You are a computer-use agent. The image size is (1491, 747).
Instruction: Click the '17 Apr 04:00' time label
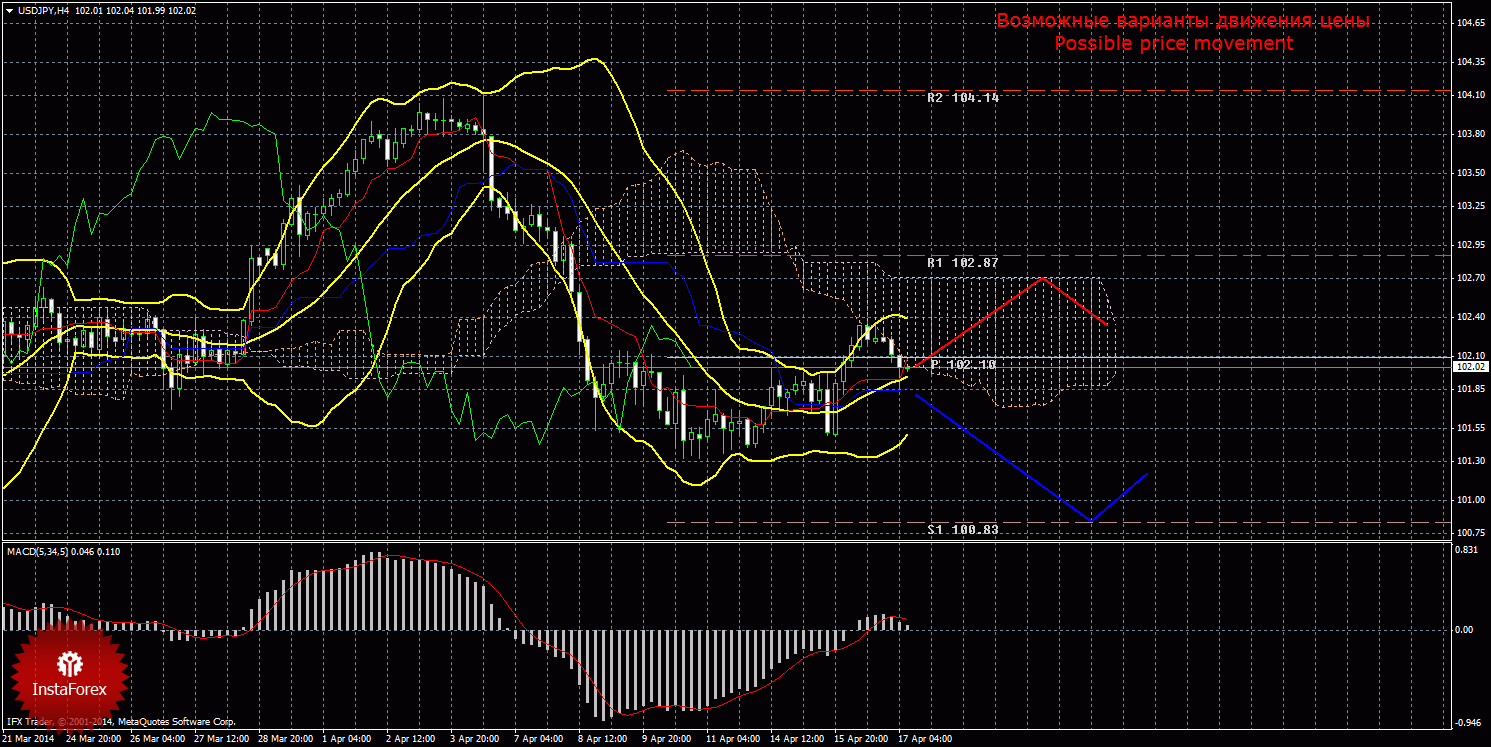[x=924, y=739]
